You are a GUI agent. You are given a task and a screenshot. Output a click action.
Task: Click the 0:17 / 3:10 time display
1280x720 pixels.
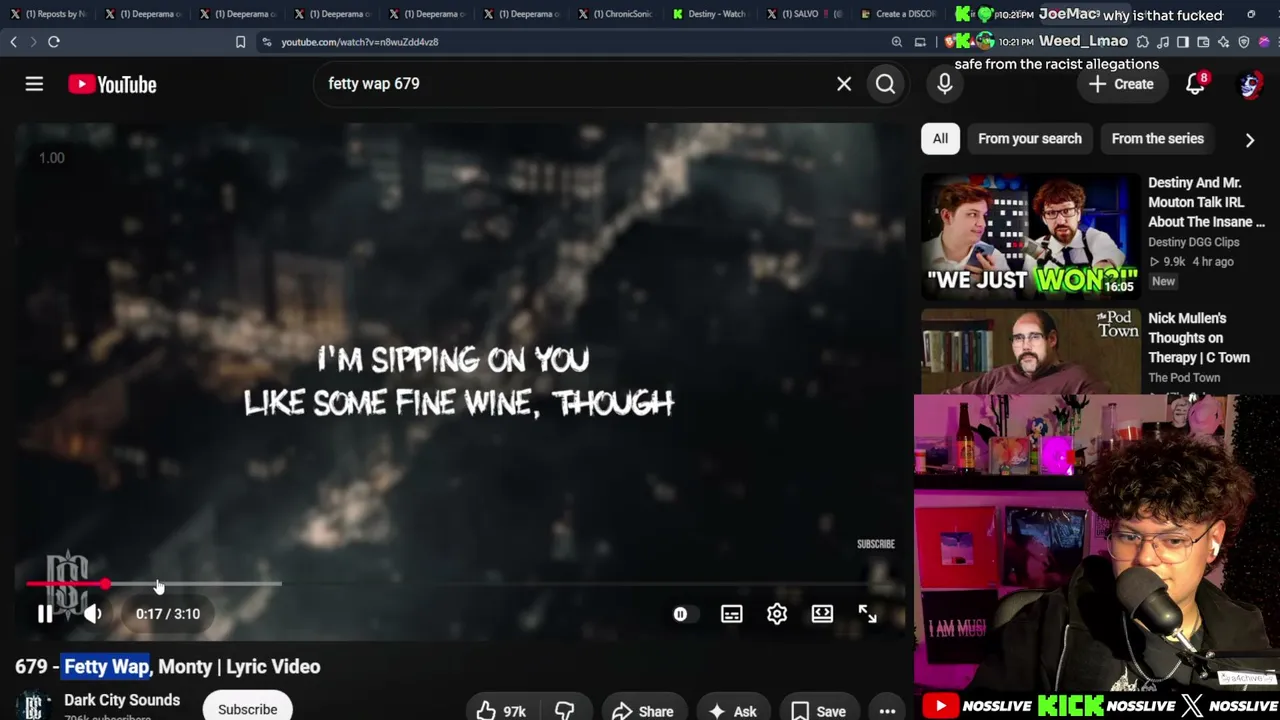point(168,614)
